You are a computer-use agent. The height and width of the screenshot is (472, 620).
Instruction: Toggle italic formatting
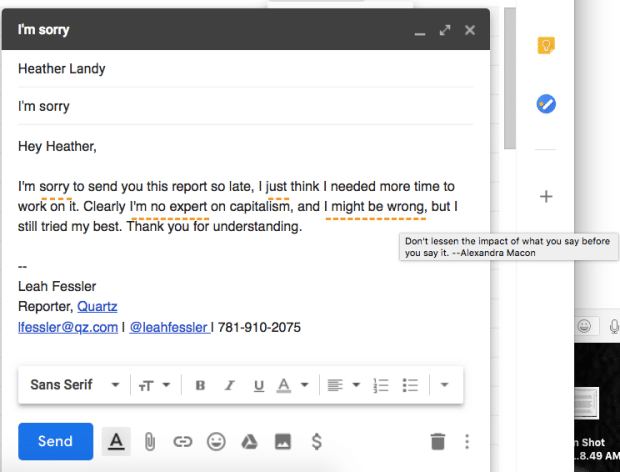[x=229, y=385]
